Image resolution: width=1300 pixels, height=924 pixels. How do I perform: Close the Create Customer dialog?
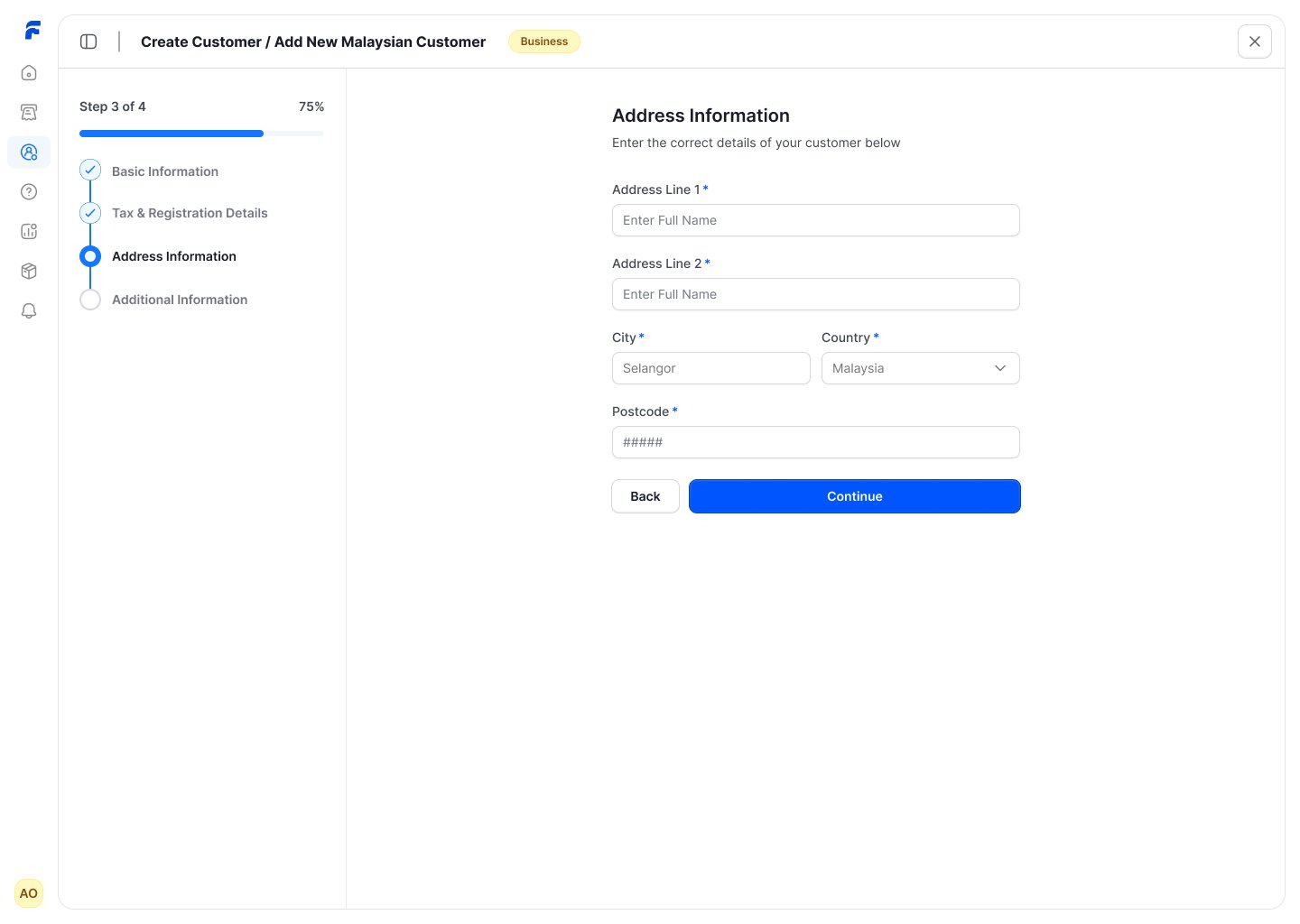[1255, 42]
